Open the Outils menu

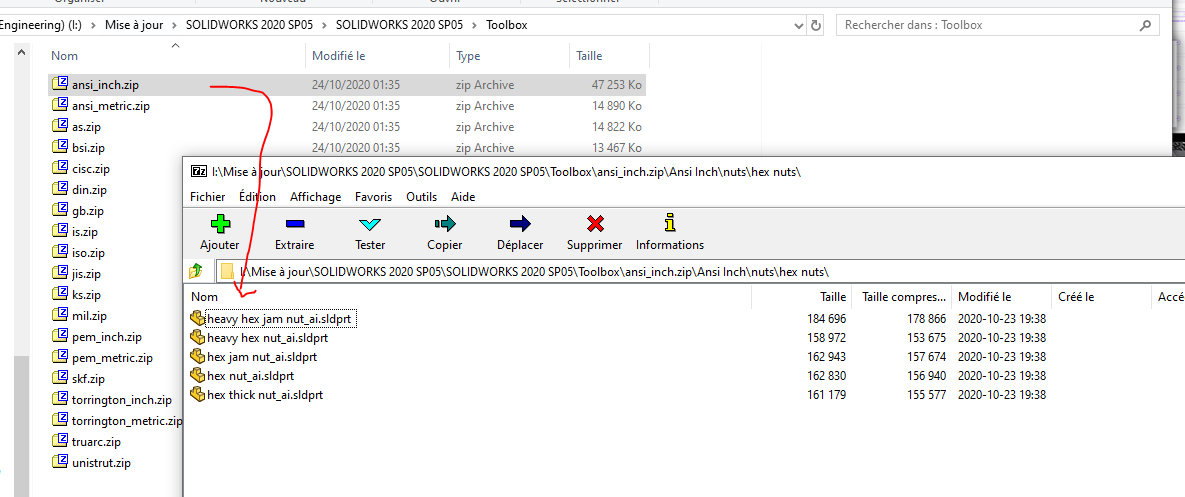point(421,197)
